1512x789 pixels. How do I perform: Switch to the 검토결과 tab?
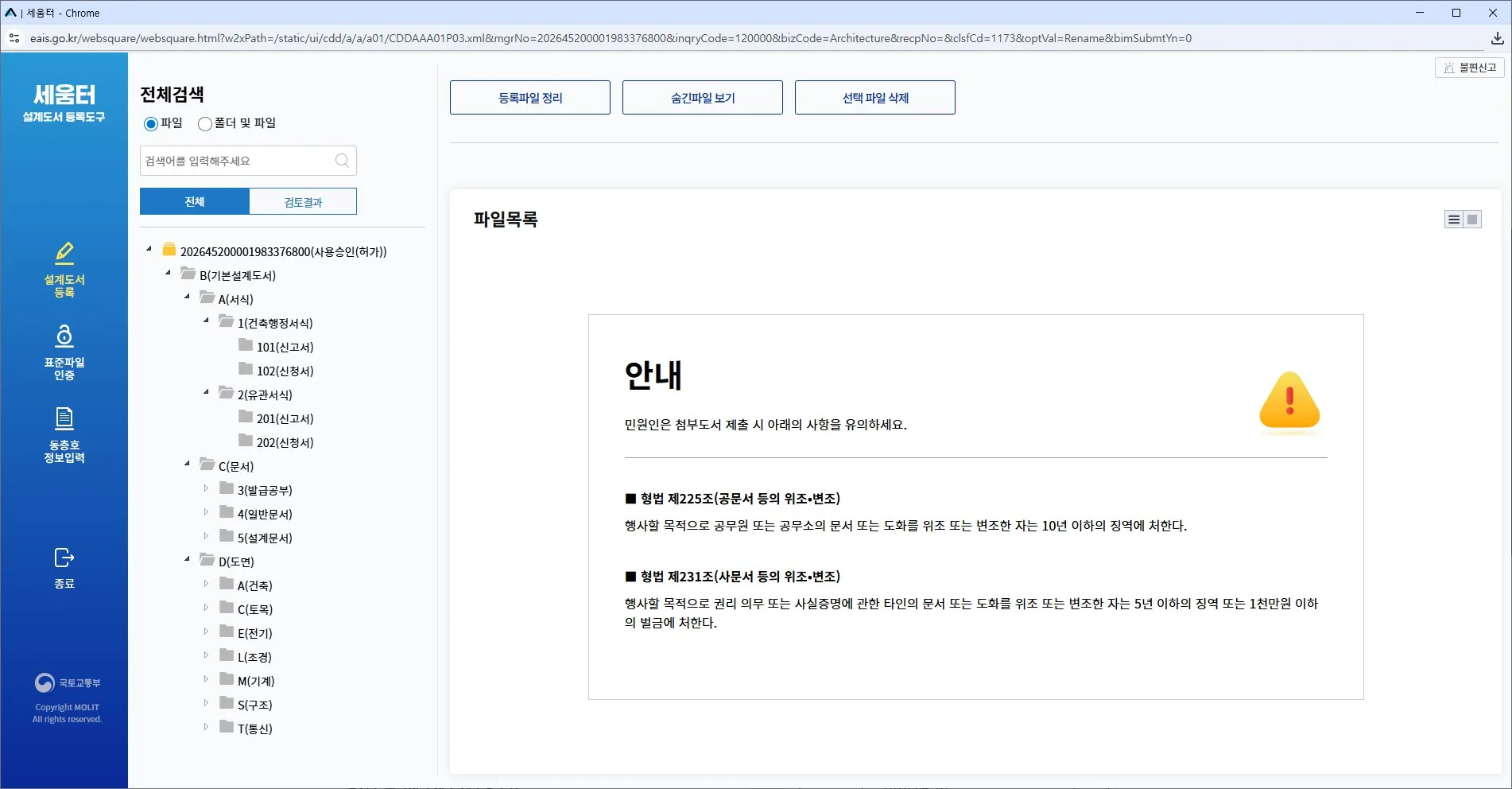pos(303,202)
